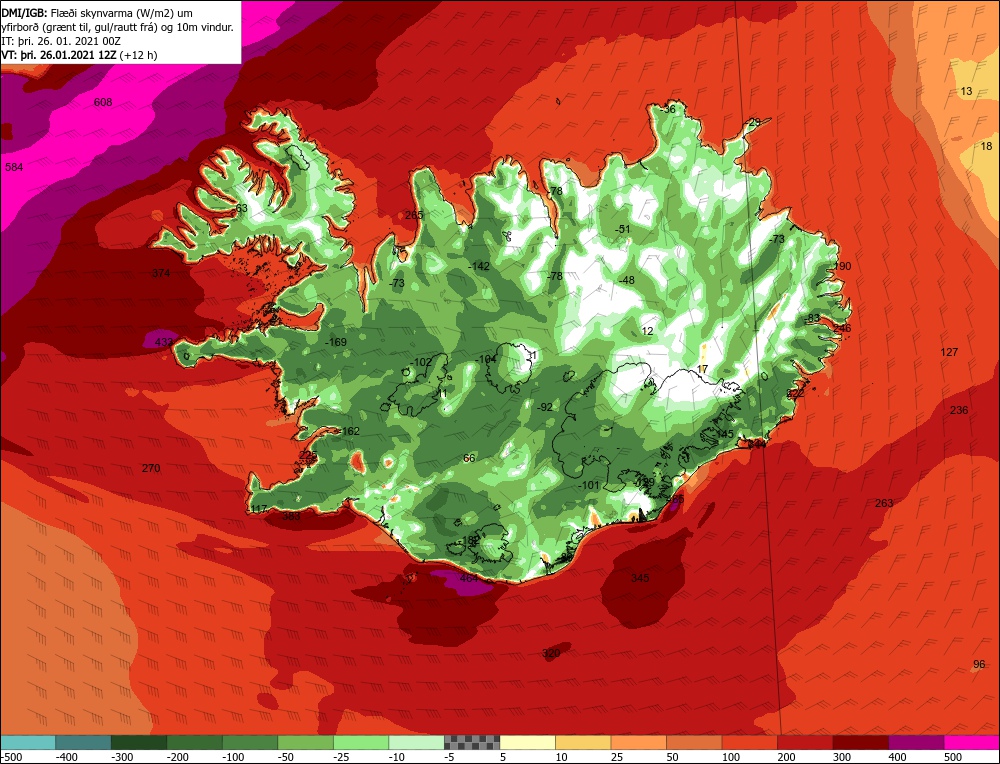Click the '-36' value on the north coast

(x=667, y=110)
